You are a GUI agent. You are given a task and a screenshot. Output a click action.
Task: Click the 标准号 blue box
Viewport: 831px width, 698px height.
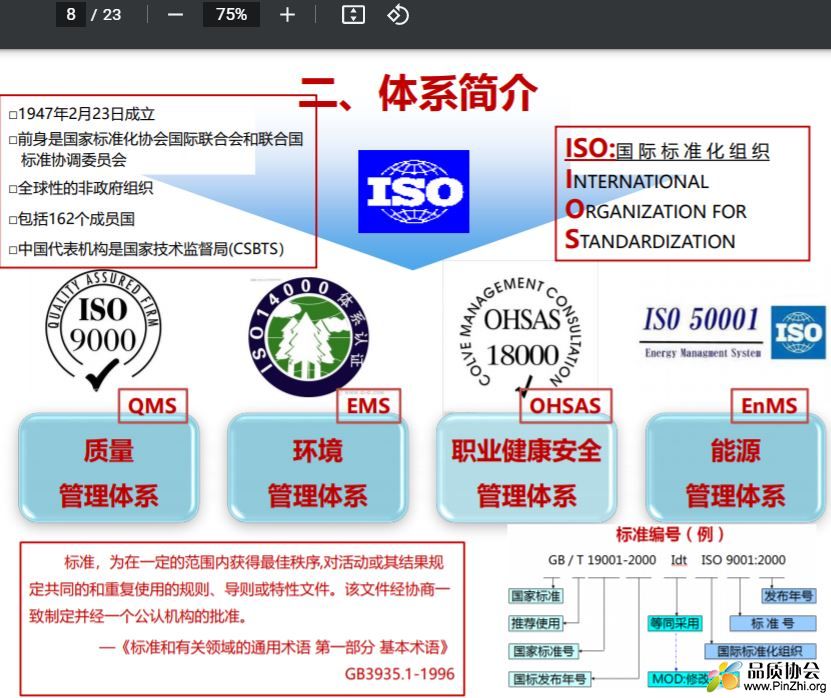pyautogui.click(x=773, y=623)
